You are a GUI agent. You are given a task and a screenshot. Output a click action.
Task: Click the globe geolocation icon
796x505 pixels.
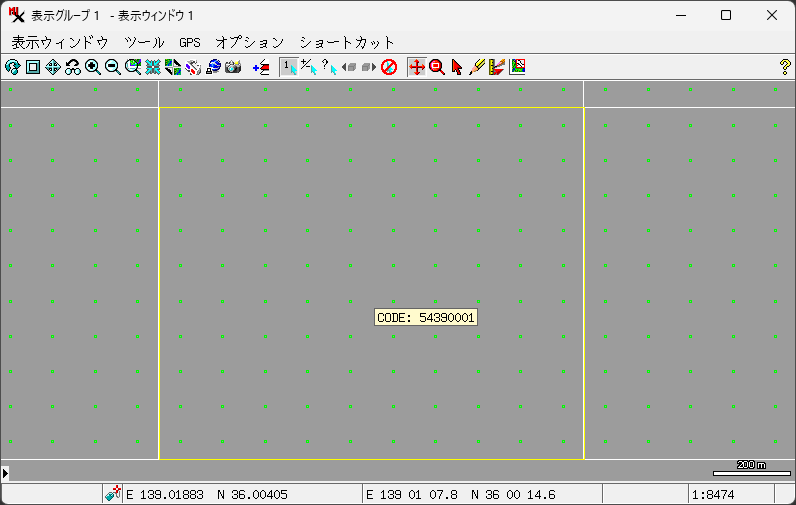[x=213, y=67]
